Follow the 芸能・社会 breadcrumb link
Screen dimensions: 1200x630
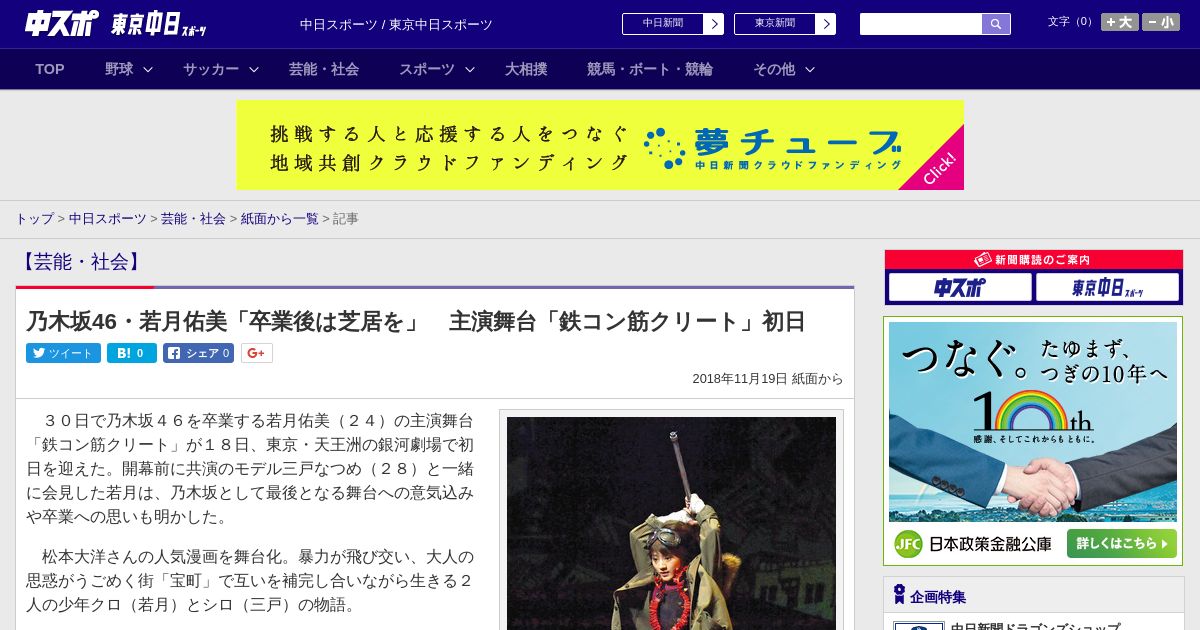193,218
